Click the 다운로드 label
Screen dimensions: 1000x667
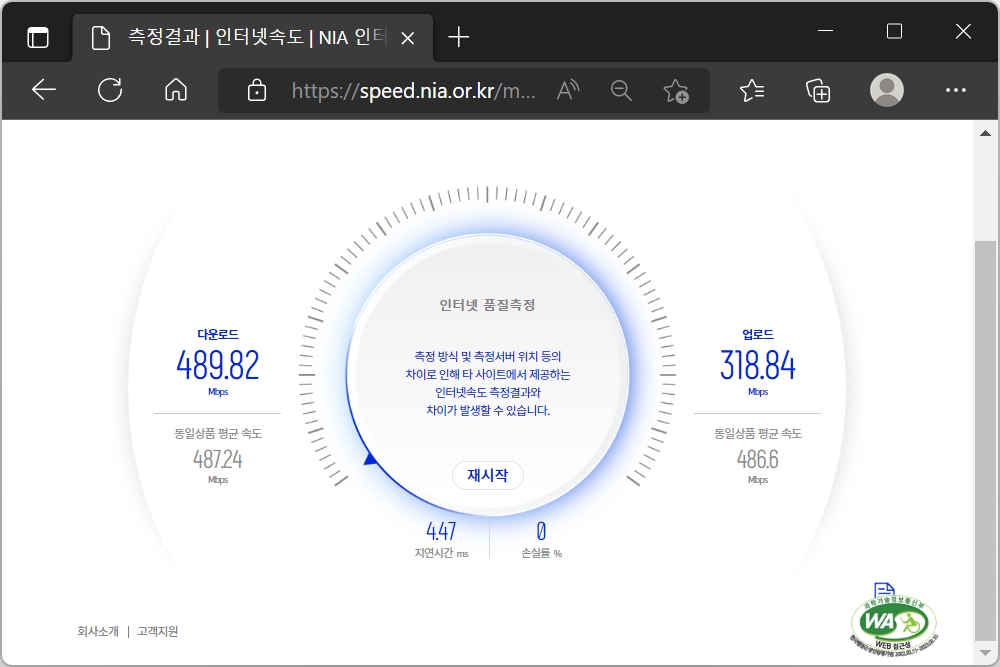(x=218, y=334)
